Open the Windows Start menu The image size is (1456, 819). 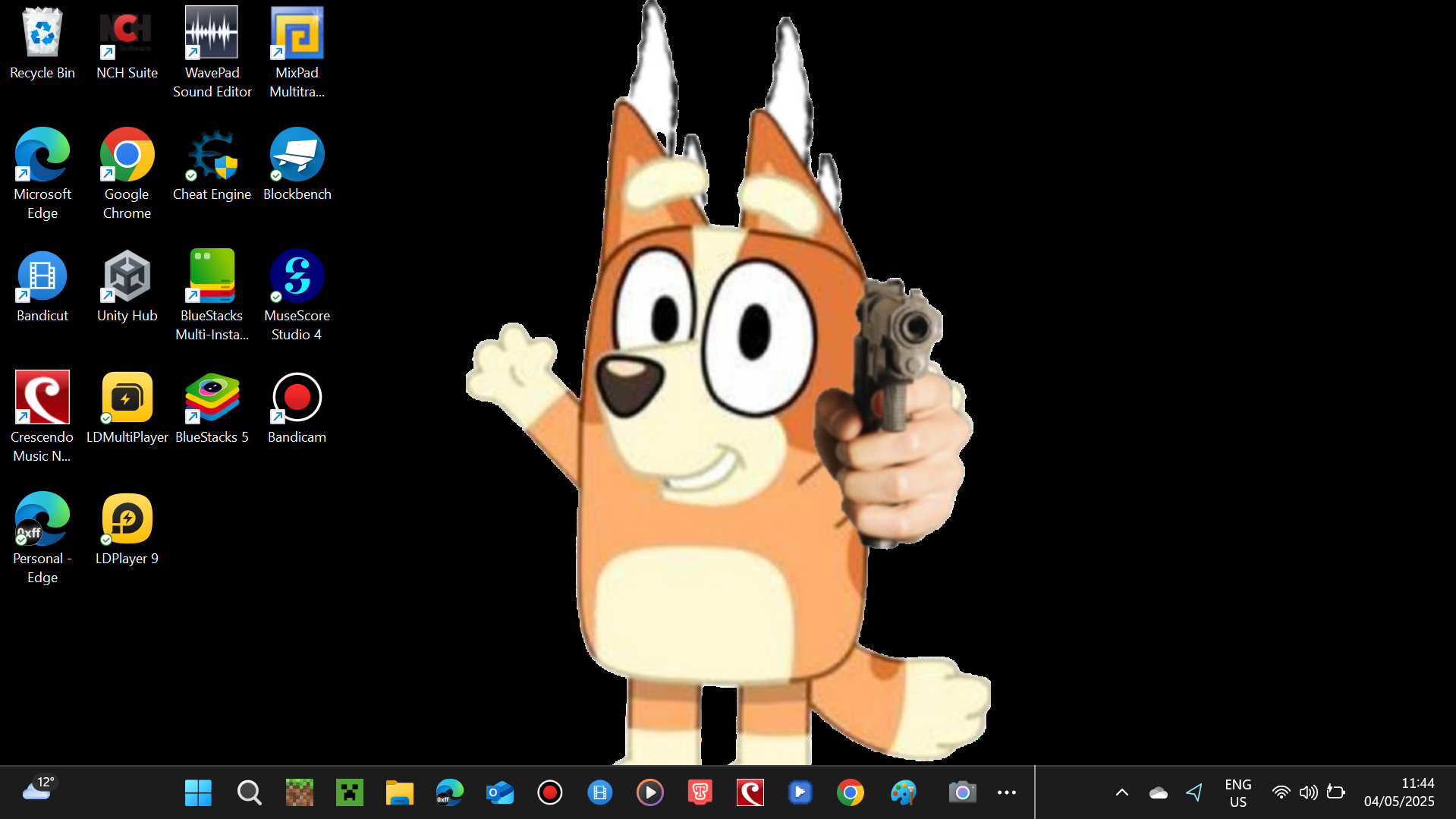198,792
